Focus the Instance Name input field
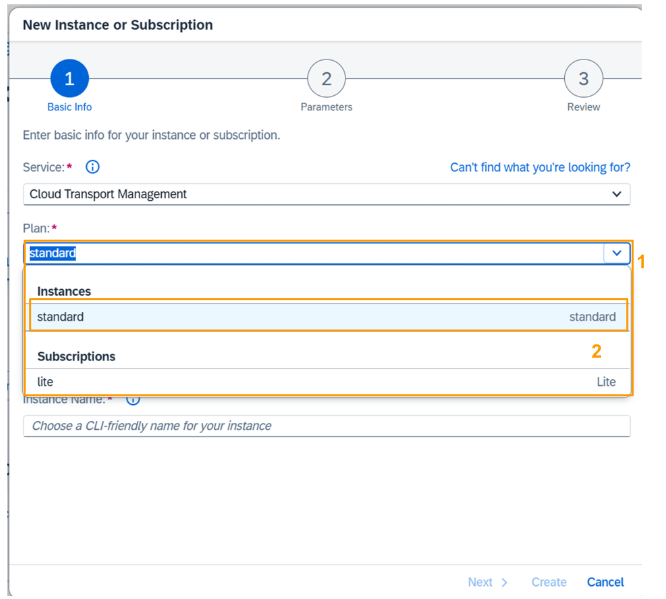Viewport: 666px width, 599px height. [x=327, y=426]
